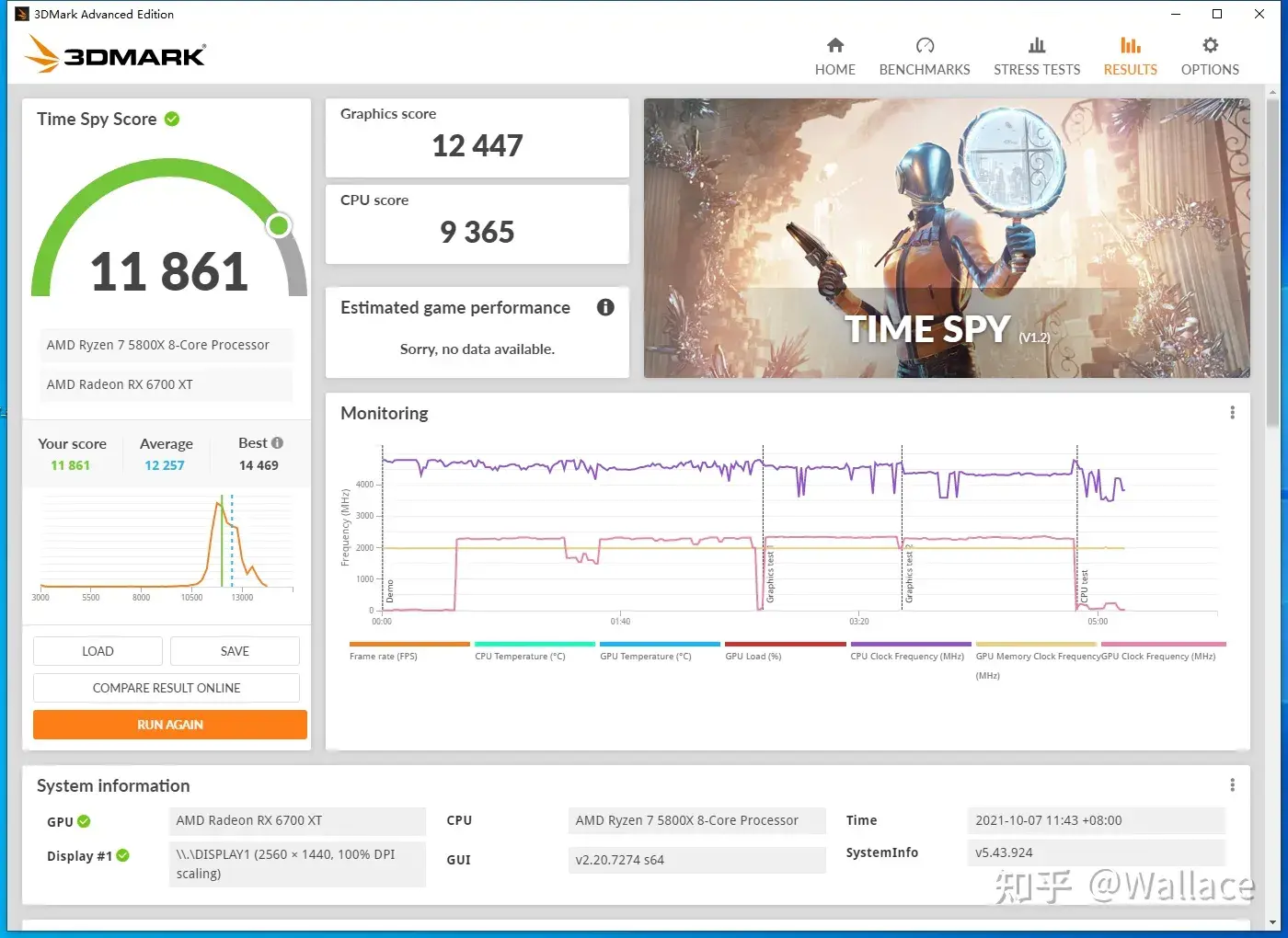
Task: Click the CPU value in System information
Action: [x=697, y=821]
